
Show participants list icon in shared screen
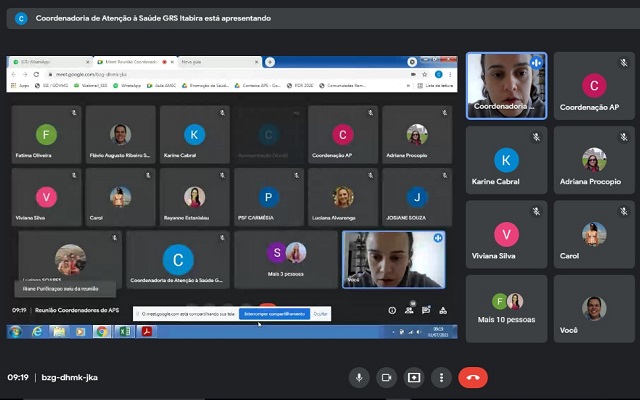[x=409, y=310]
